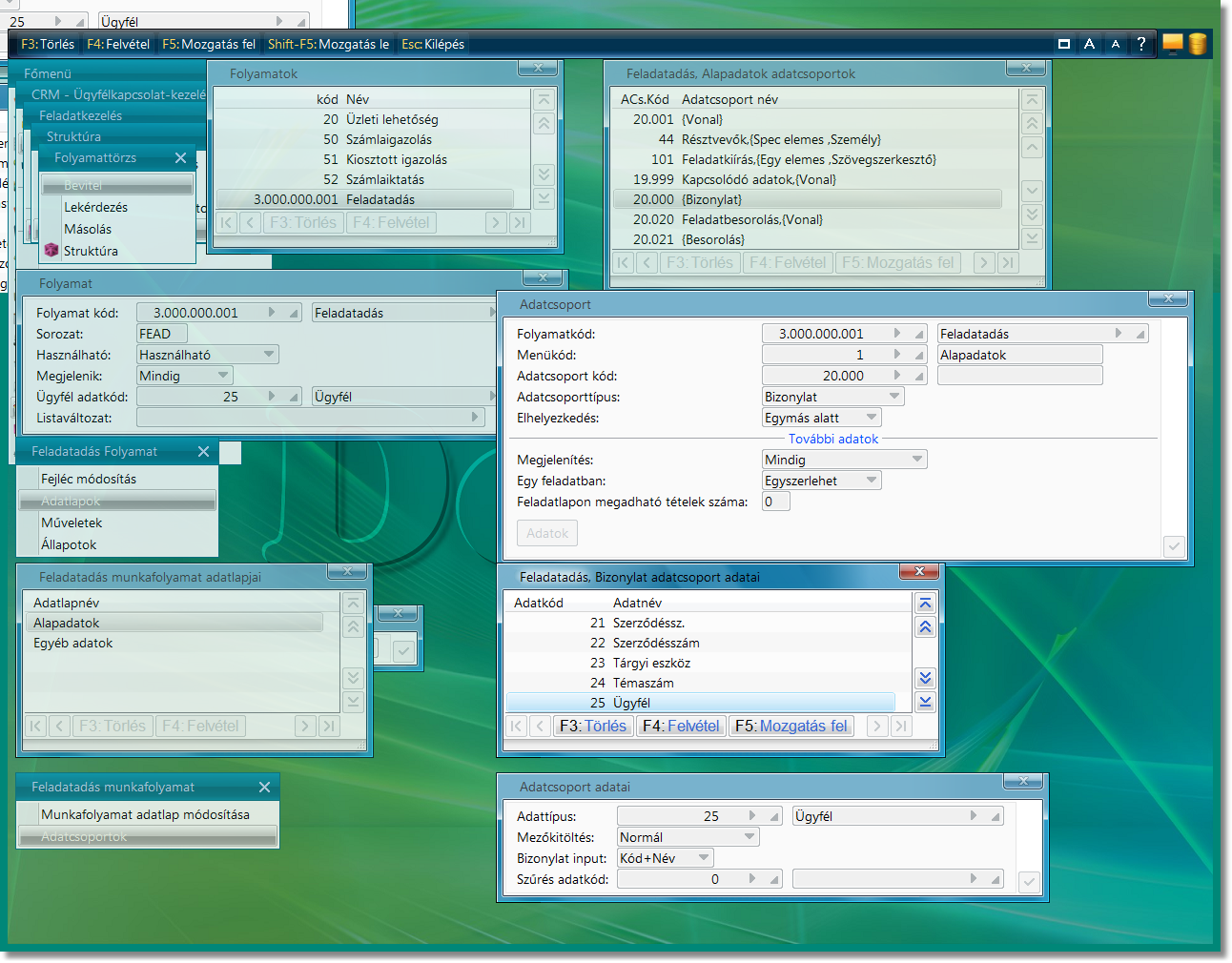The image size is (1232, 963).
Task: Go to last record in munkafolyamat adatlapjai window
Action: click(329, 727)
